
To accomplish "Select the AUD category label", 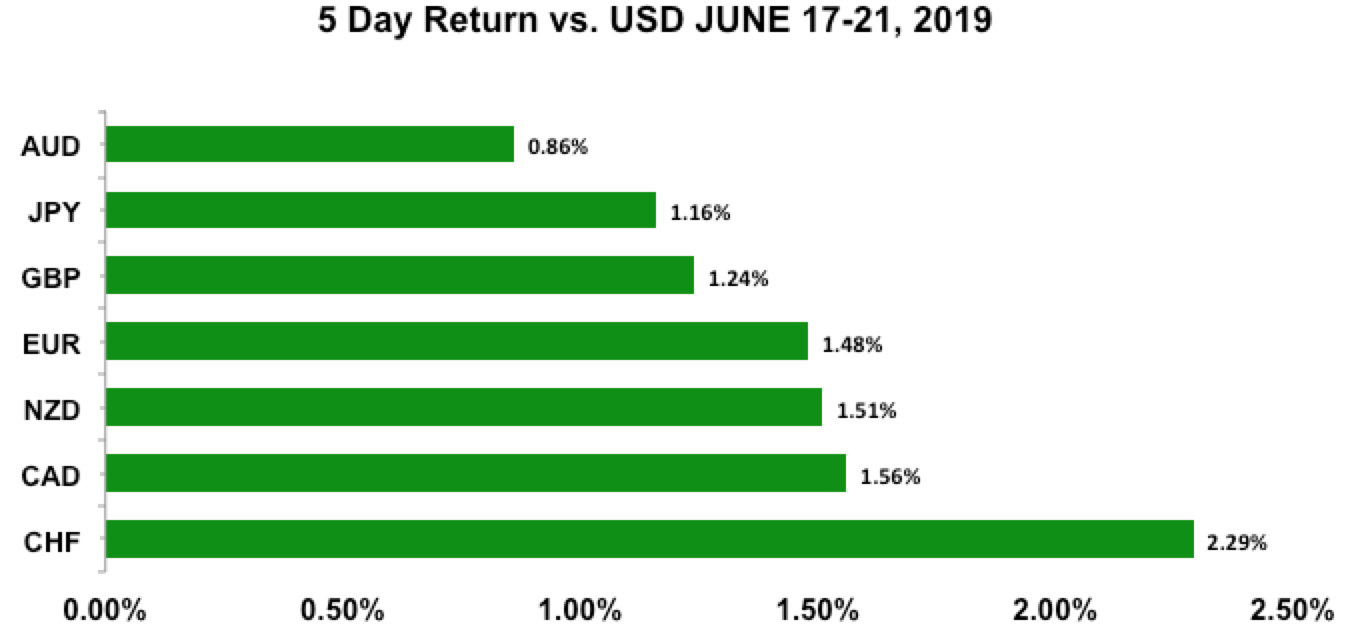I will 50,146.
